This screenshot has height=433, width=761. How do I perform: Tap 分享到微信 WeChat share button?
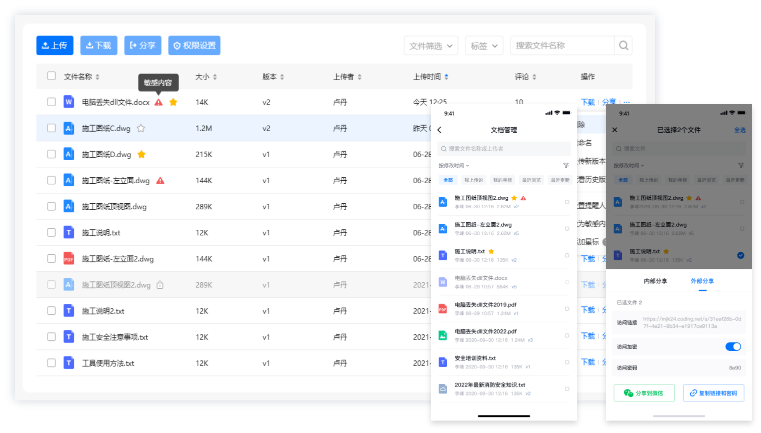click(644, 393)
